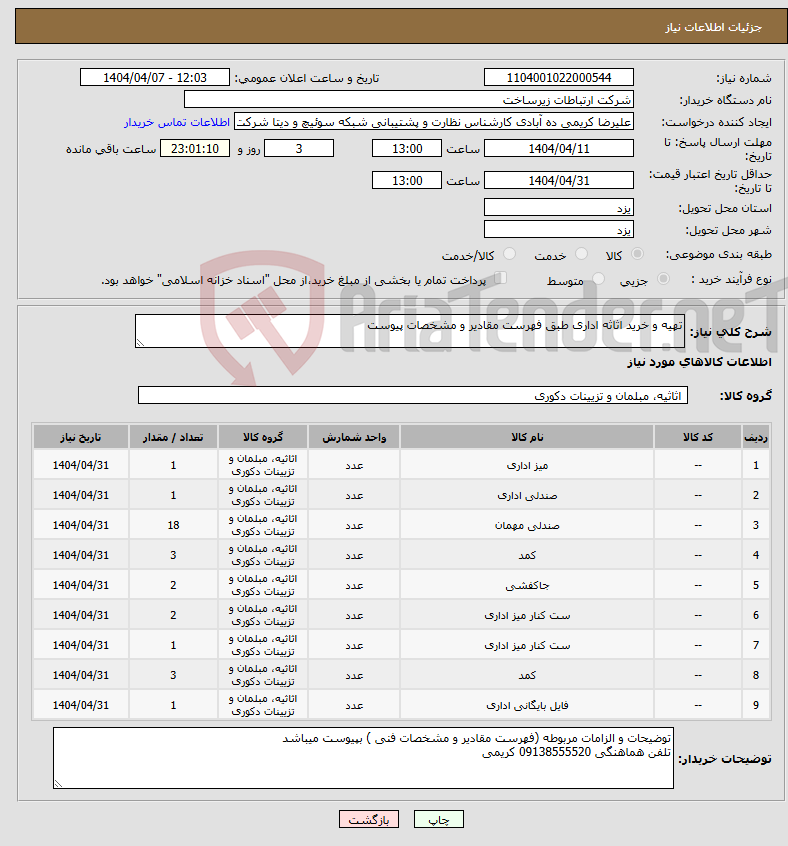
Task: Click the تاریخ نیاز column header
Action: pos(81,437)
